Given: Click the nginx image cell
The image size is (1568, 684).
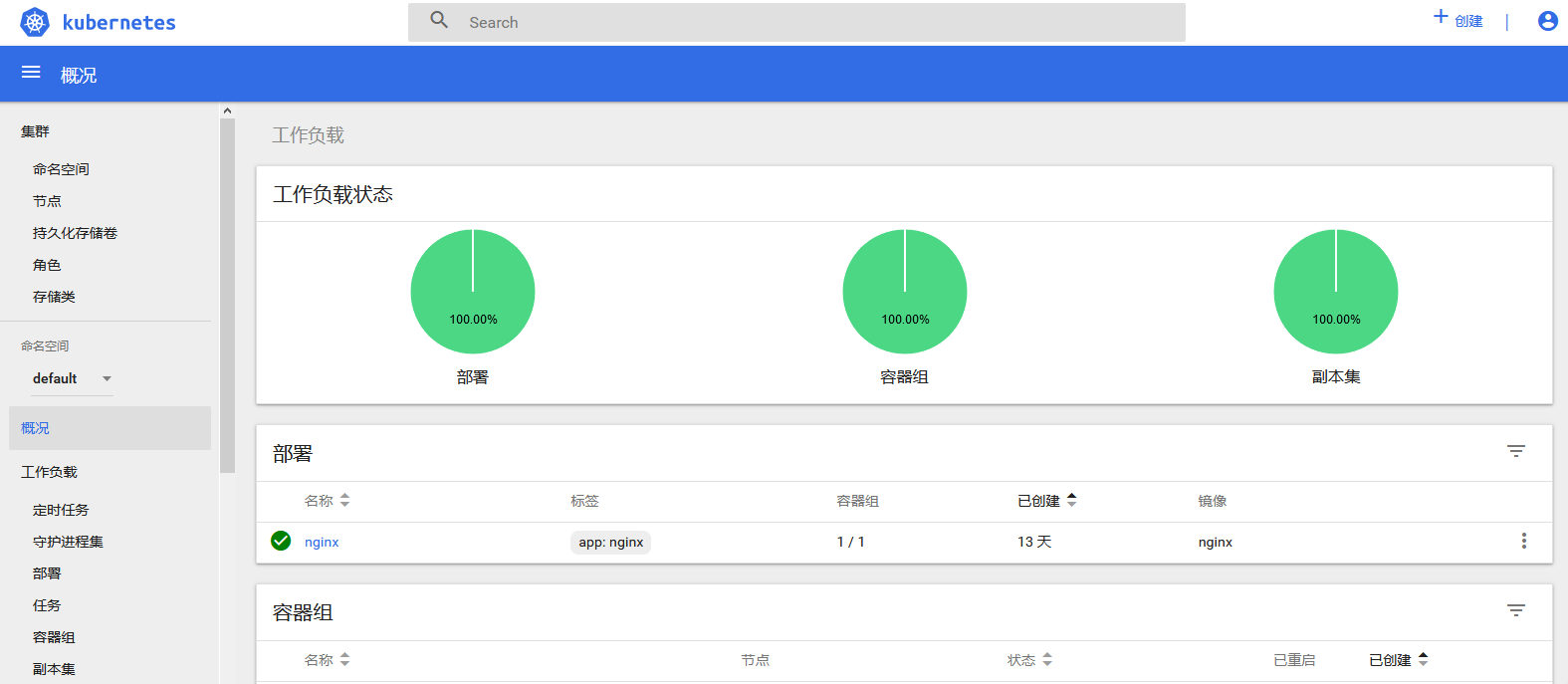Looking at the screenshot, I should pyautogui.click(x=1216, y=542).
